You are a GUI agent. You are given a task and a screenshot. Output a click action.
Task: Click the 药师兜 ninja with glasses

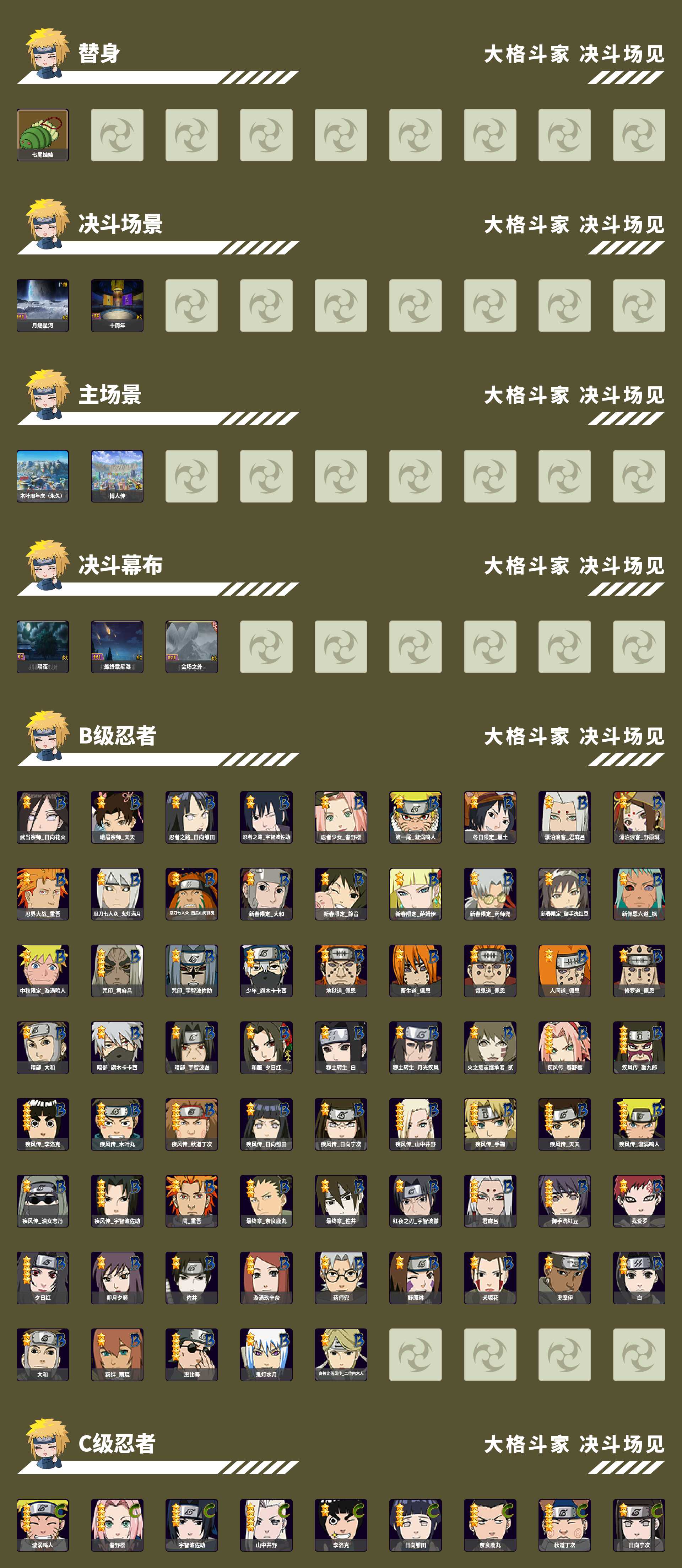(x=341, y=1277)
